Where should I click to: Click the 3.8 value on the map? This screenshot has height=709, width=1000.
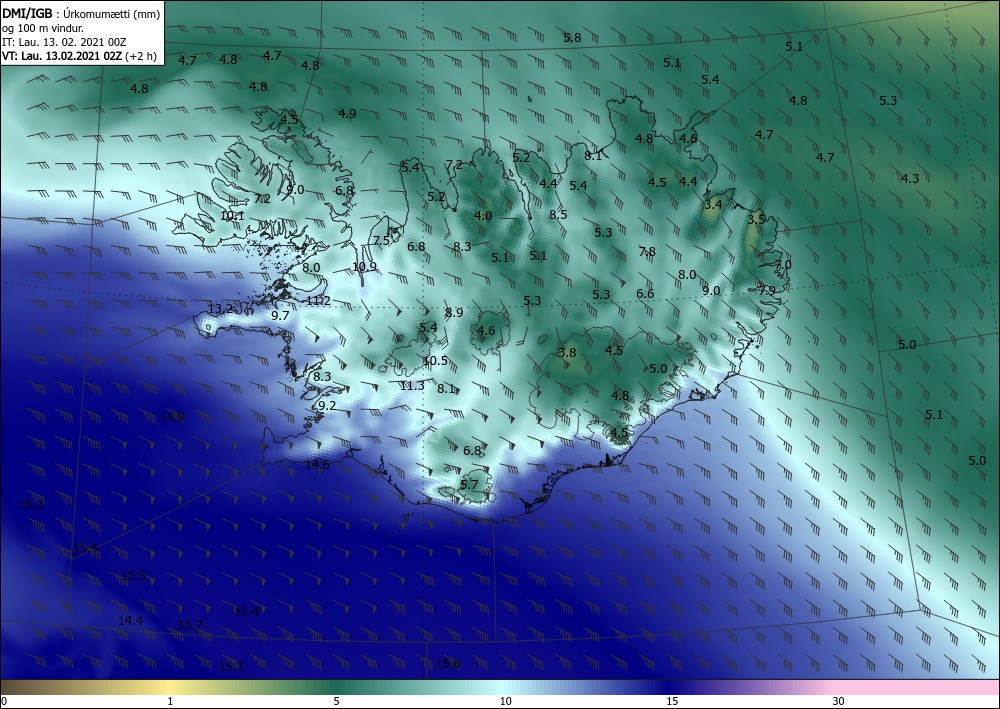[x=567, y=353]
